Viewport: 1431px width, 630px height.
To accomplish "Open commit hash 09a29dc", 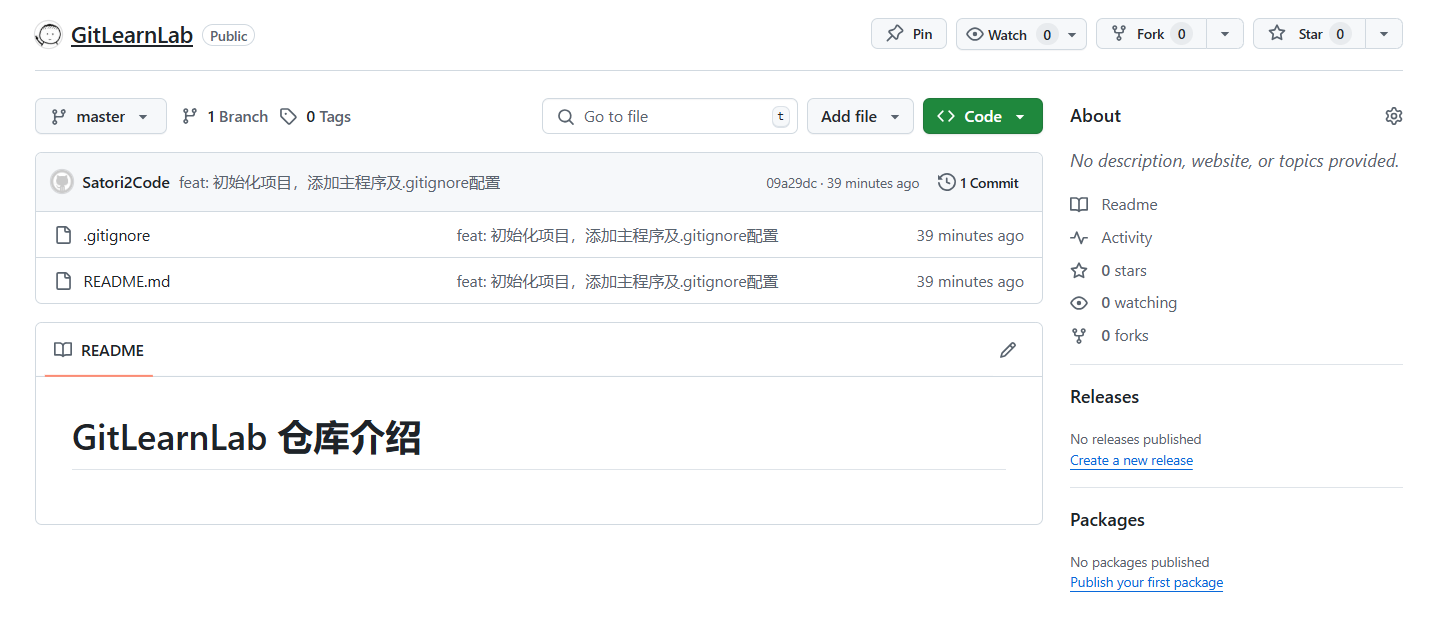I will click(792, 183).
